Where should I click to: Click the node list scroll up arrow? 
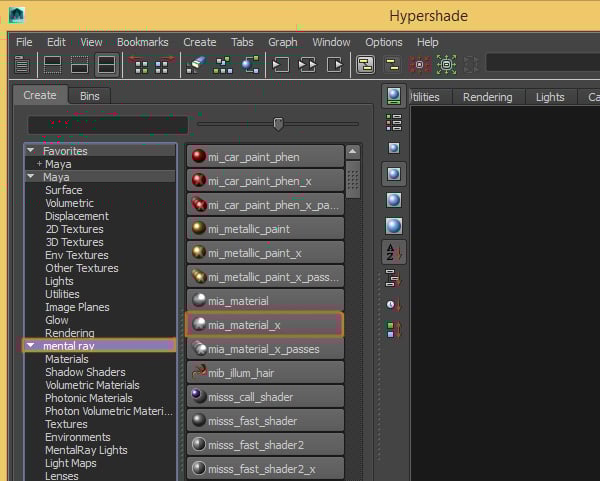click(352, 152)
